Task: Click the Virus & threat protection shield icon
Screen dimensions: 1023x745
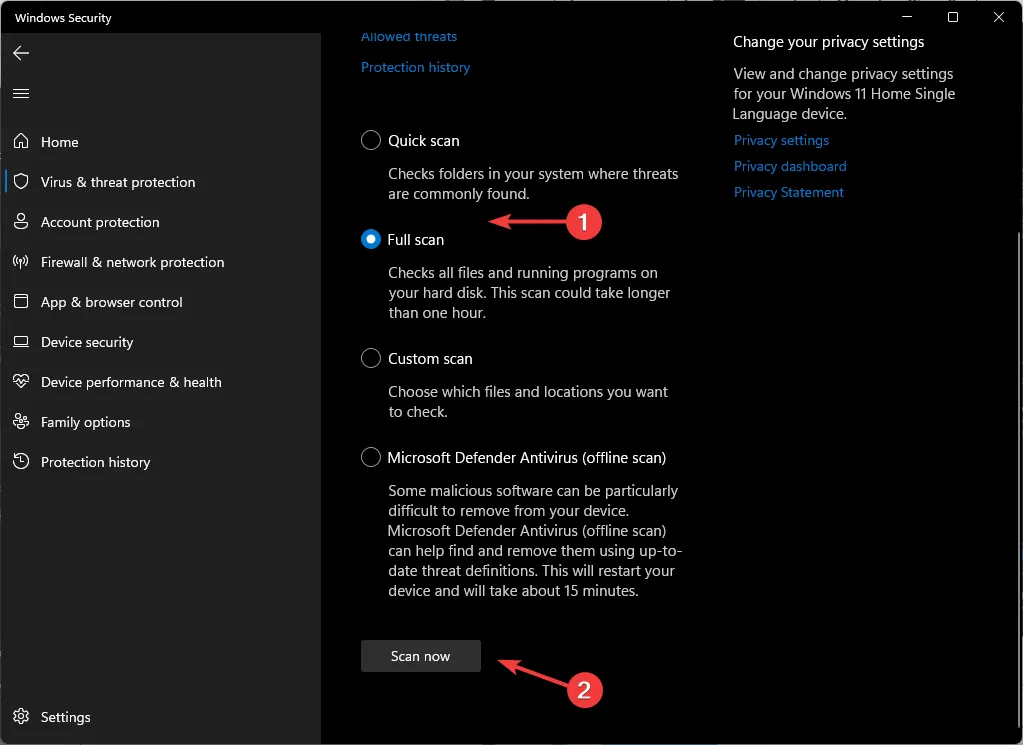Action: (21, 181)
